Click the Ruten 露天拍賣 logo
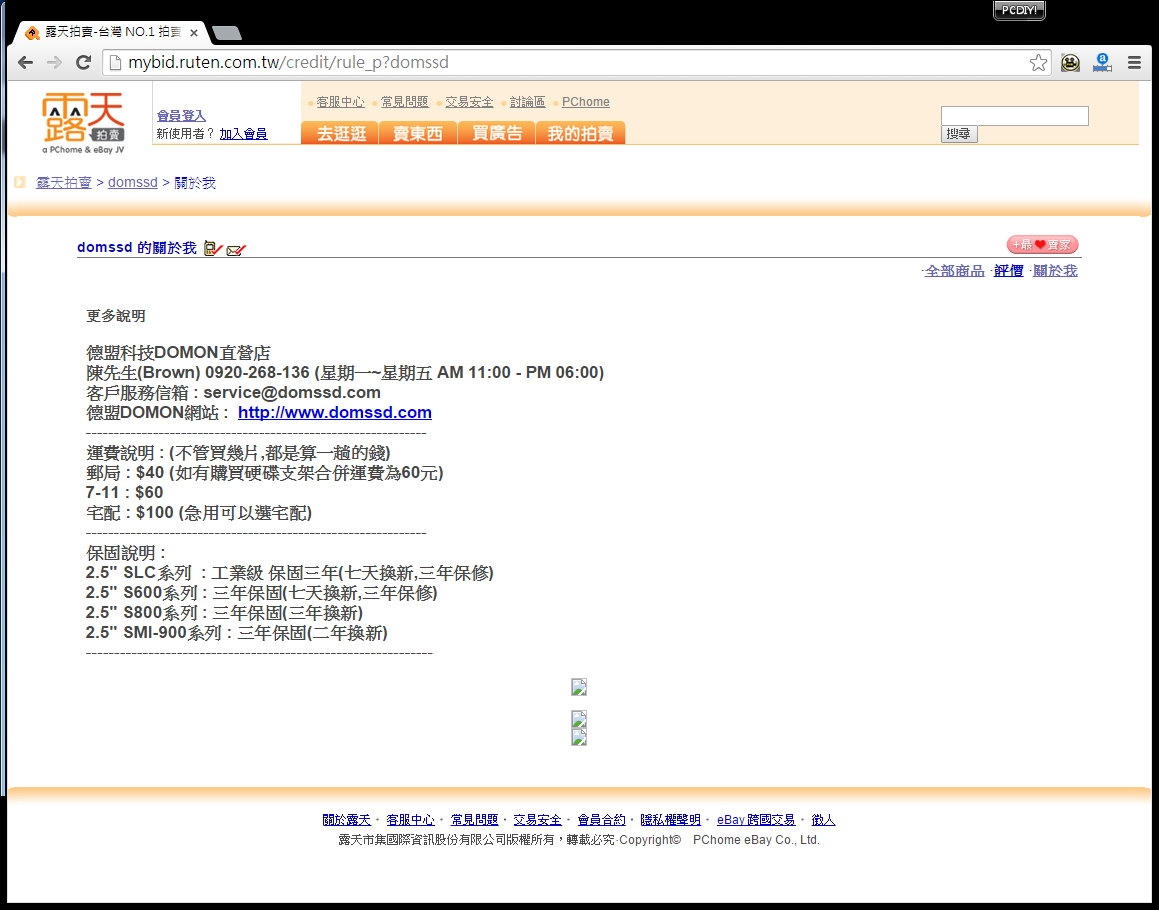 click(x=83, y=123)
